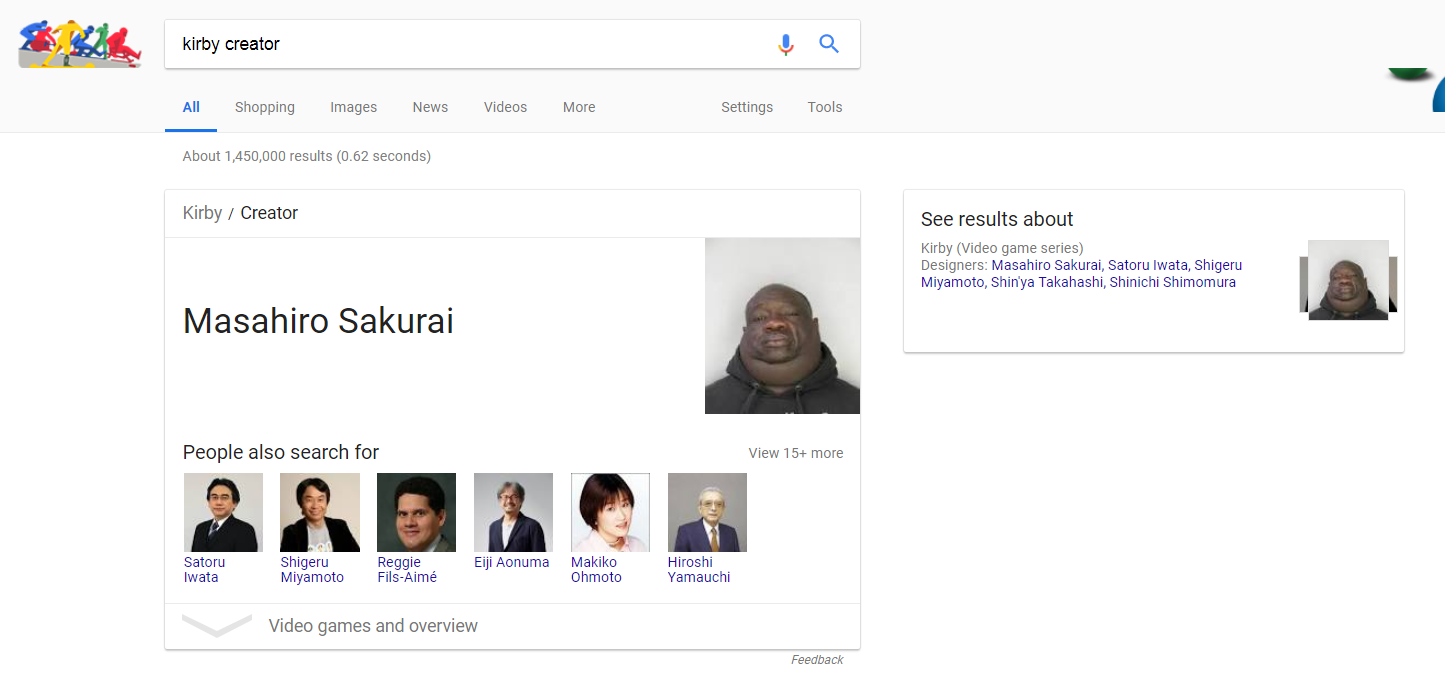
Task: Click View 15+ more link
Action: click(796, 453)
